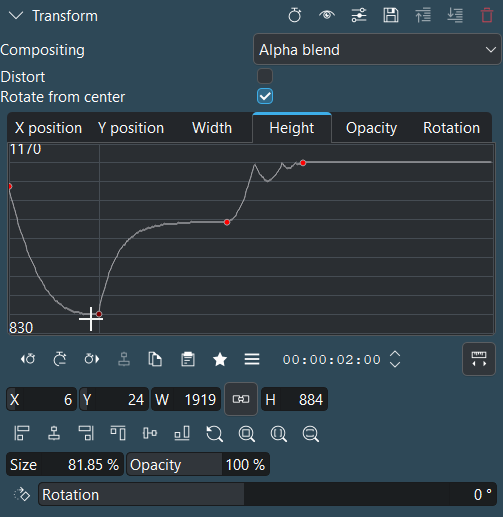
Task: Go to the next keyframe
Action: click(92, 359)
